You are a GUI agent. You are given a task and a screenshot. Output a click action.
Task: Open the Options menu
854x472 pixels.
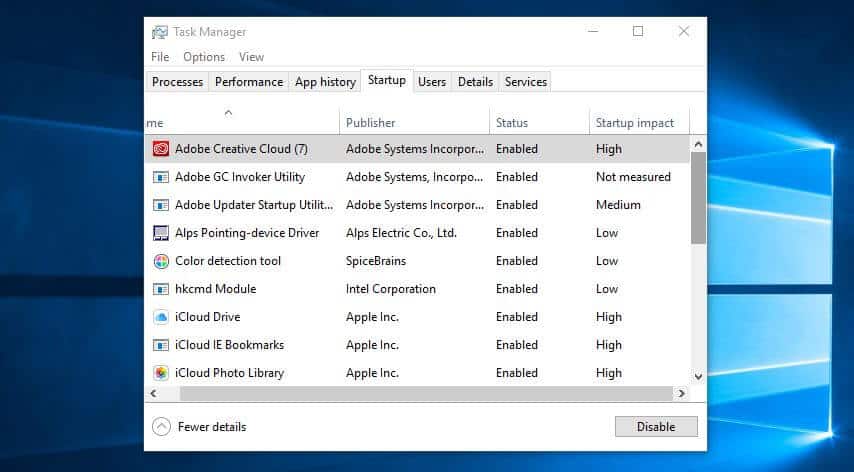[204, 57]
